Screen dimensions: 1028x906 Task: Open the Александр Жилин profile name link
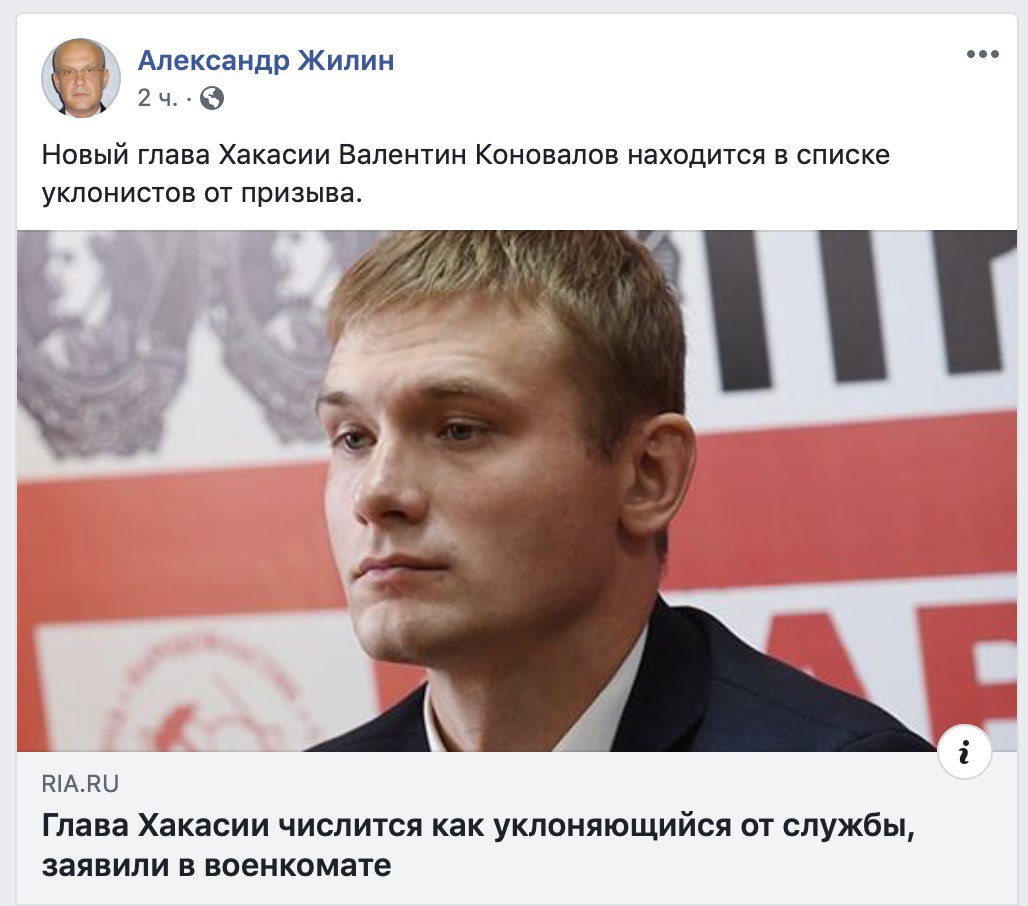click(266, 60)
